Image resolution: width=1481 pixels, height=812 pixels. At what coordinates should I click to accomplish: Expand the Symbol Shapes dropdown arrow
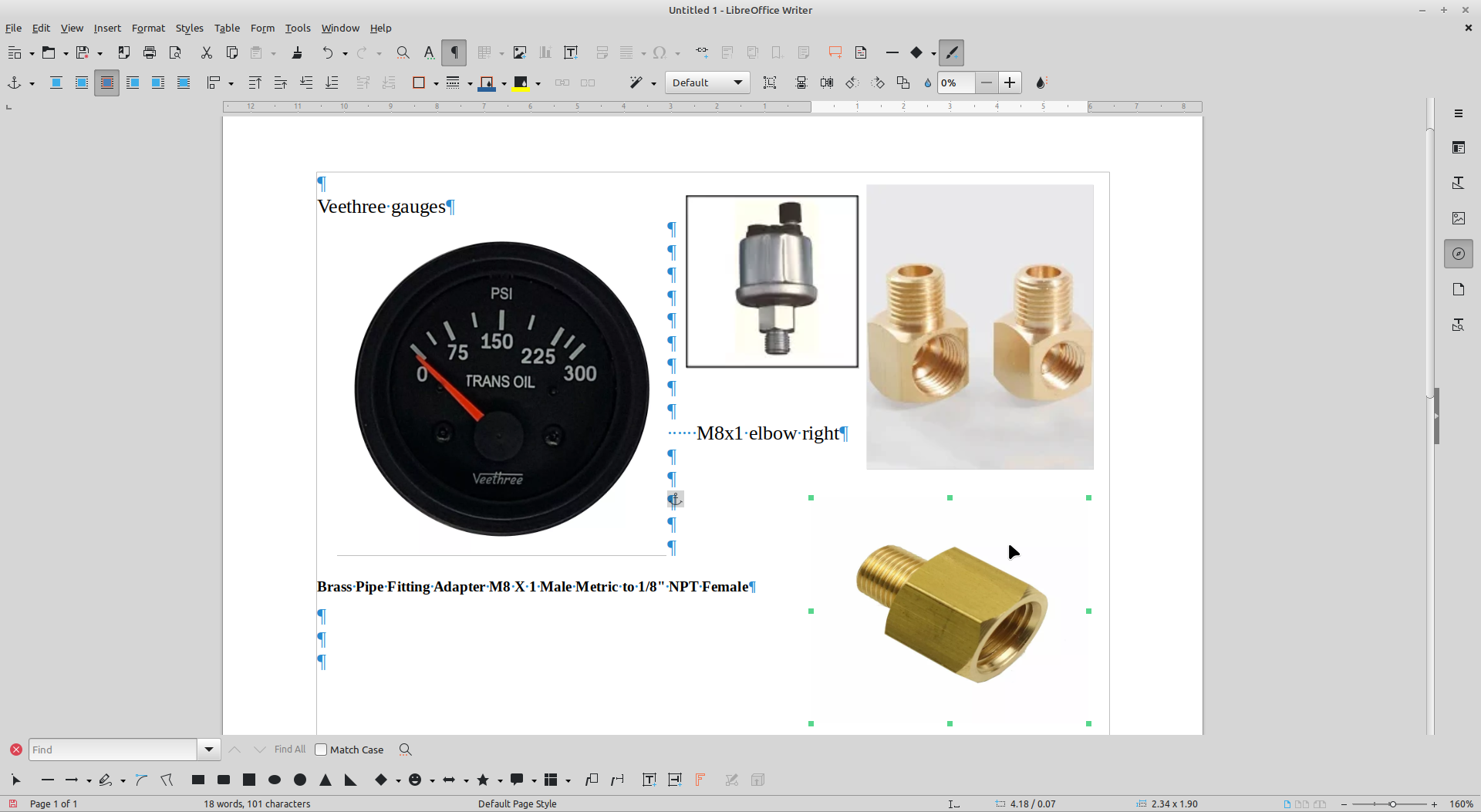coord(432,780)
